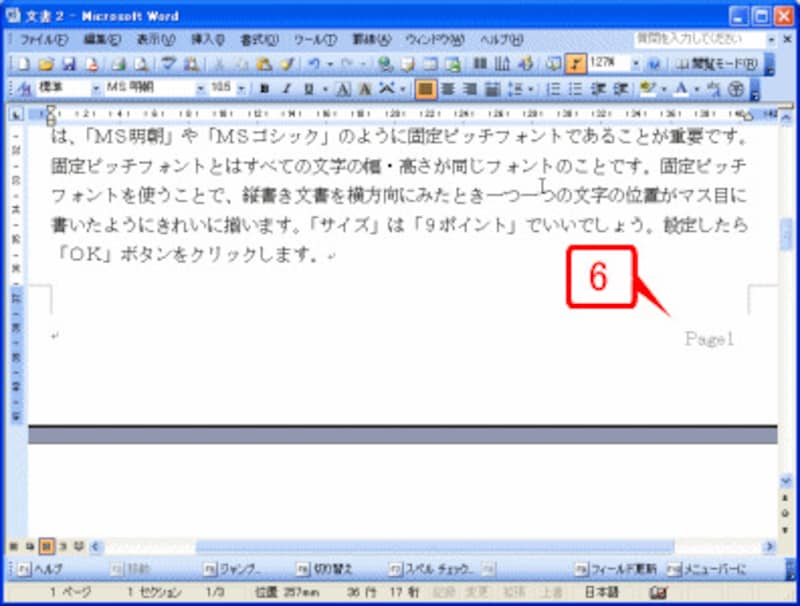
Task: Undo the last action
Action: coord(314,64)
